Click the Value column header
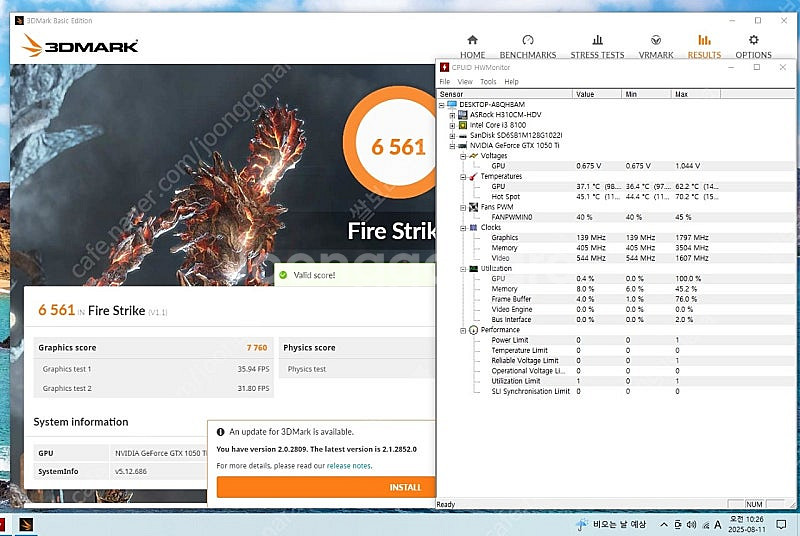The image size is (800, 536). [597, 94]
